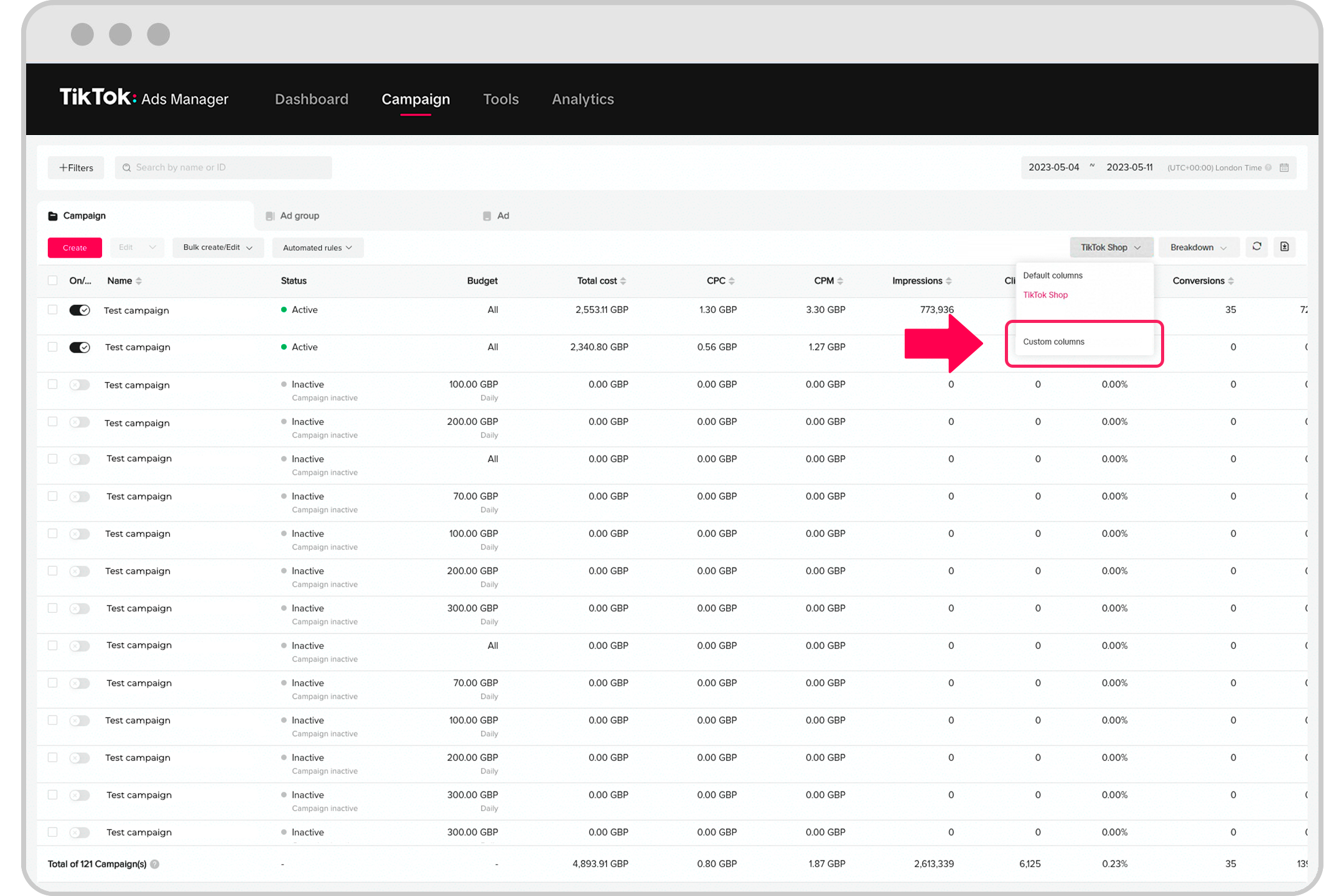Sort by Total cost column arrows
Screen dimensions: 1344x896
[x=623, y=281]
